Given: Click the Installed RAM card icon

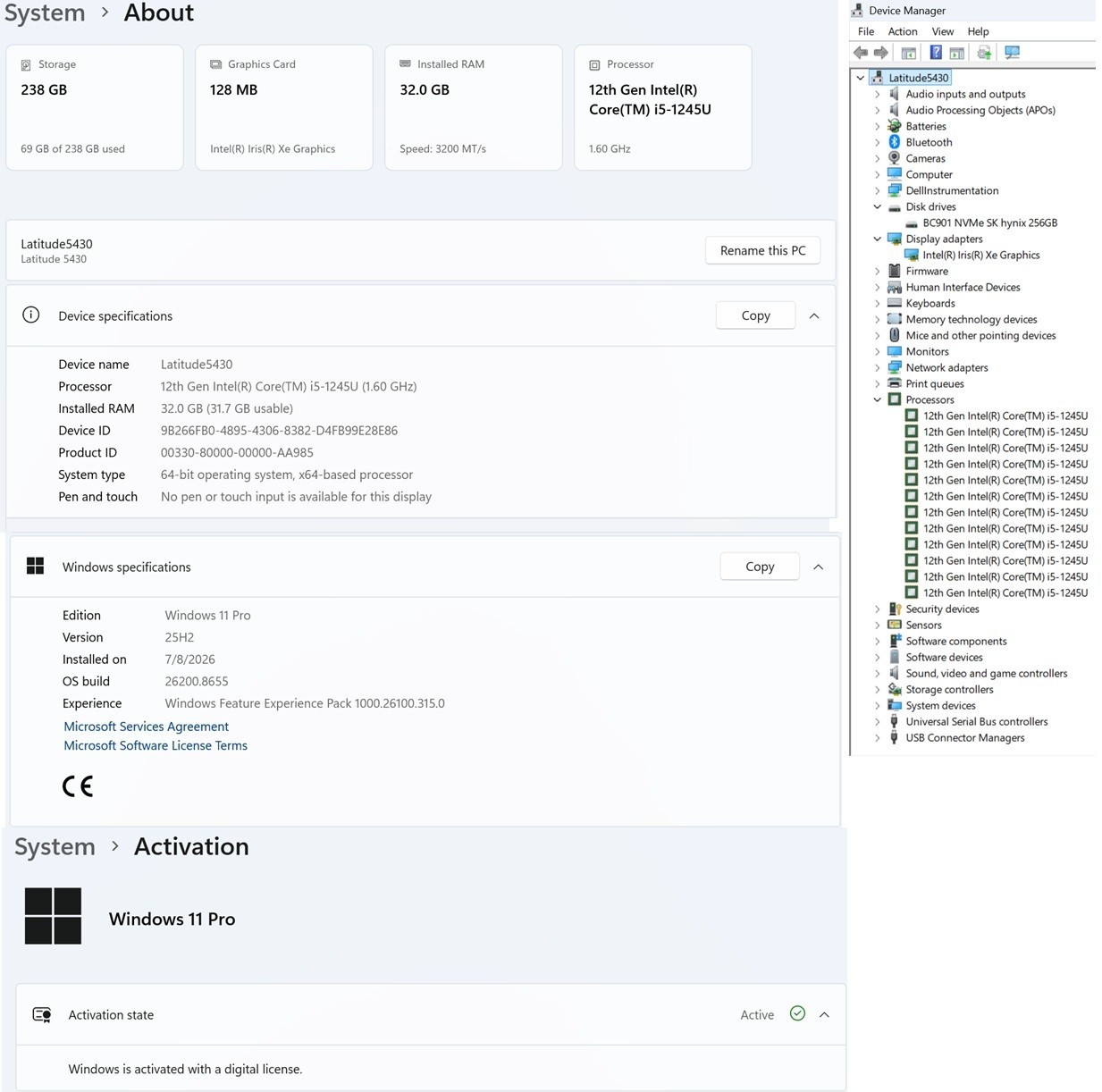Looking at the screenshot, I should click(405, 64).
